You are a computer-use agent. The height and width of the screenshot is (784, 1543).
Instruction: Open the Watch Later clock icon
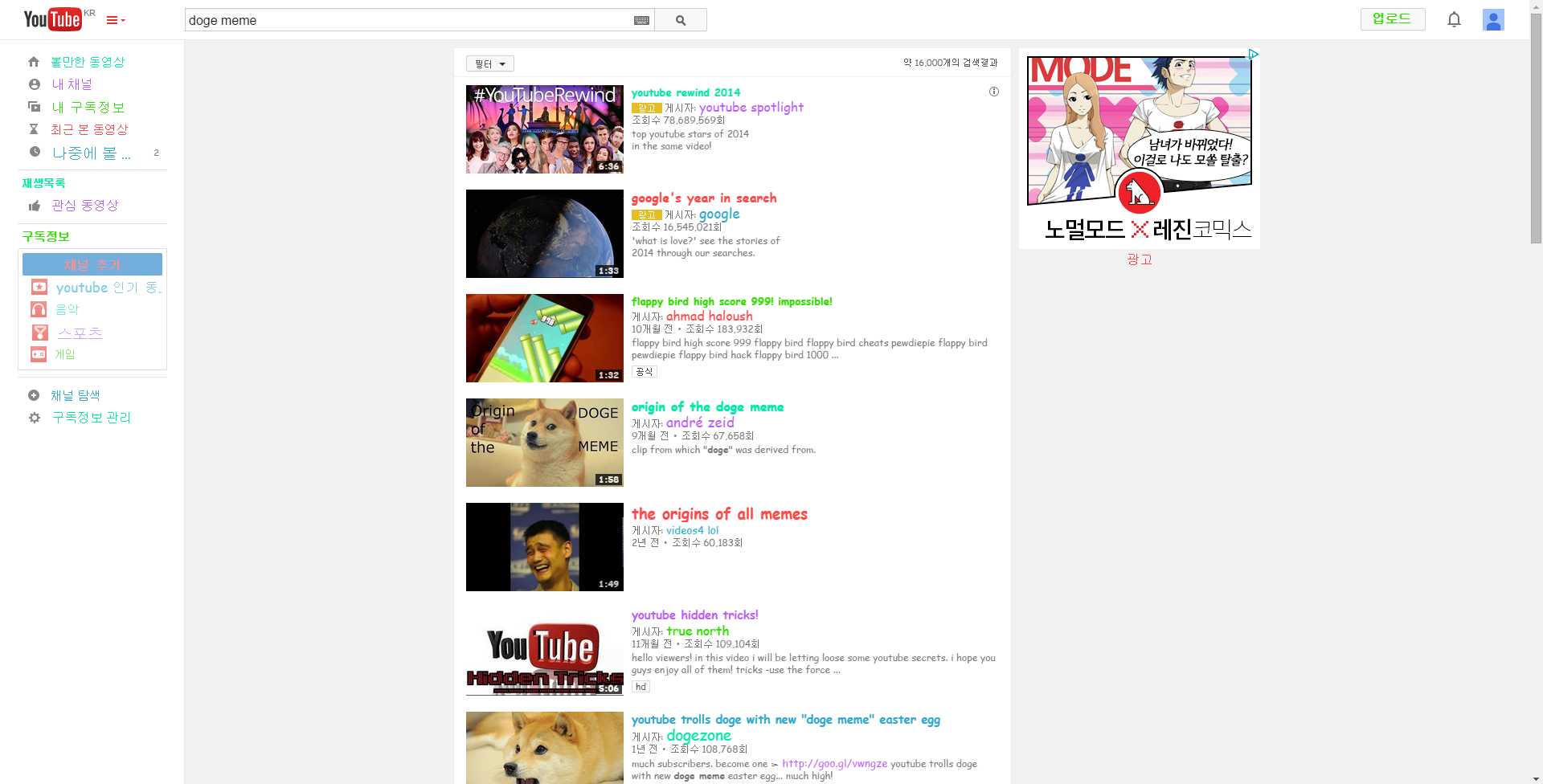(35, 152)
